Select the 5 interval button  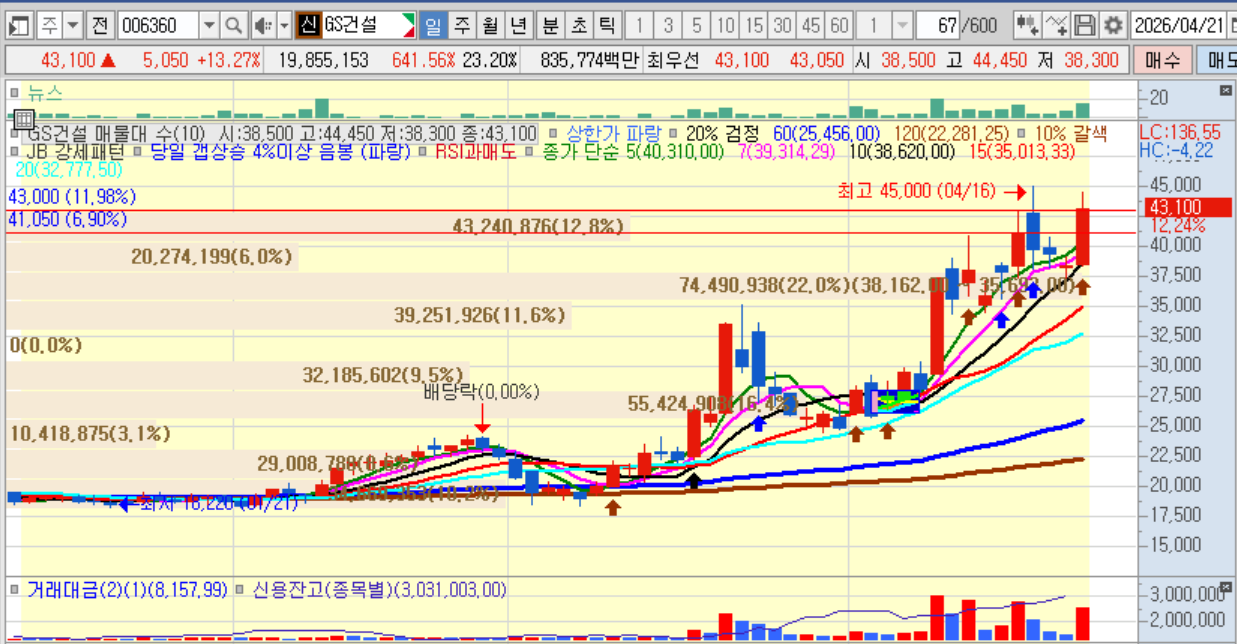point(696,24)
